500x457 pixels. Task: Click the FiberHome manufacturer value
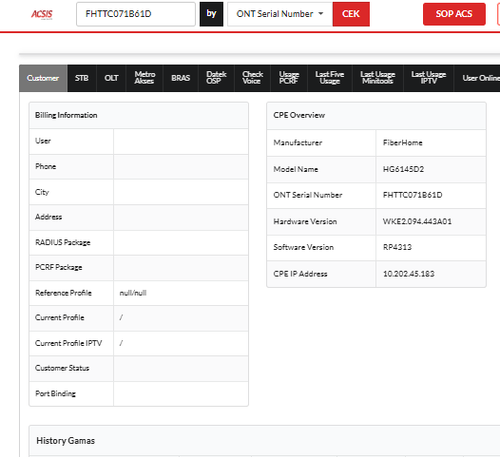coord(403,143)
